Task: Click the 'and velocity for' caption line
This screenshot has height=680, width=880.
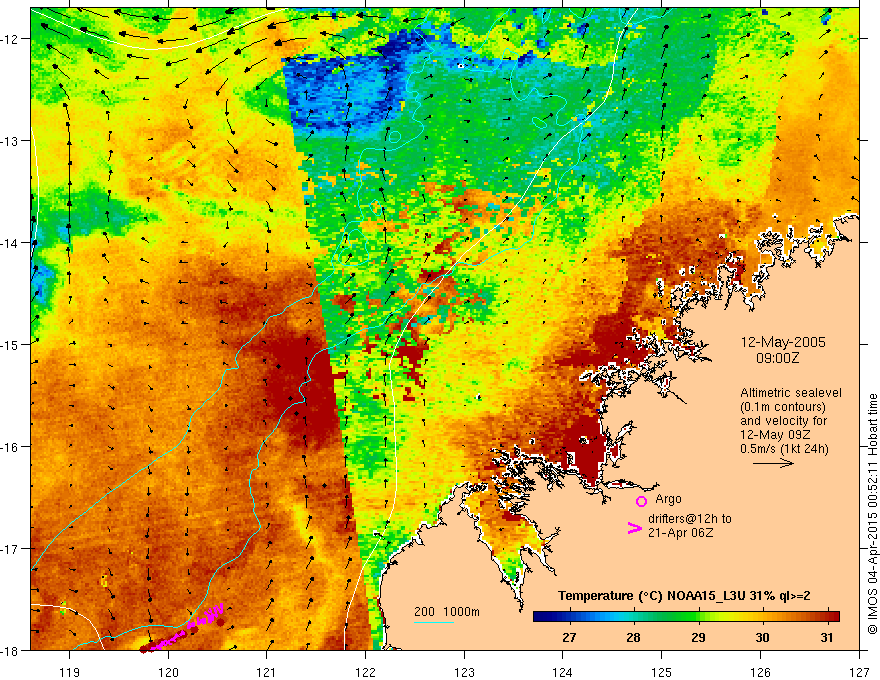Action: click(x=783, y=421)
